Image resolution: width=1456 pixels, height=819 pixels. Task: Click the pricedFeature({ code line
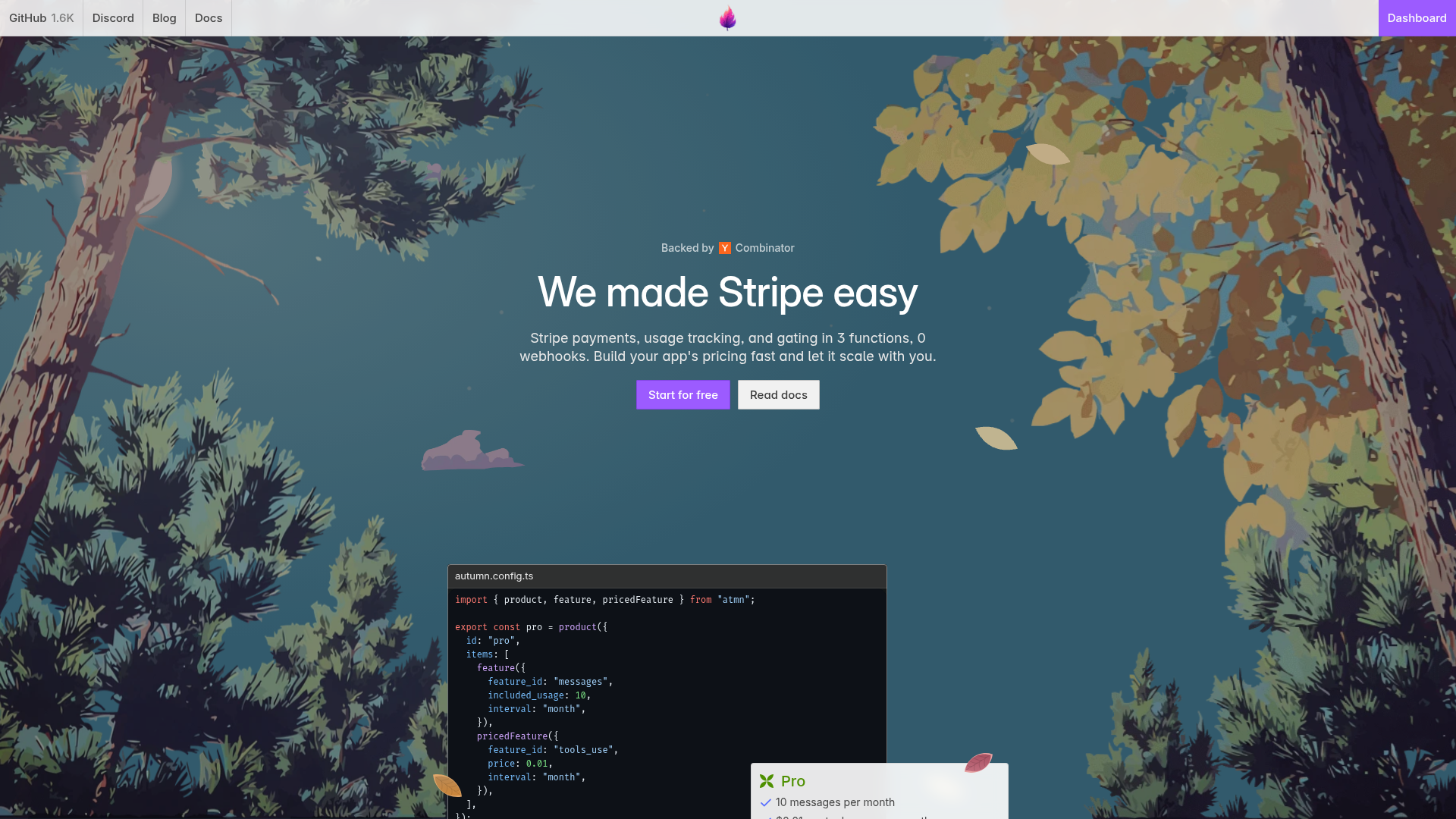[517, 736]
